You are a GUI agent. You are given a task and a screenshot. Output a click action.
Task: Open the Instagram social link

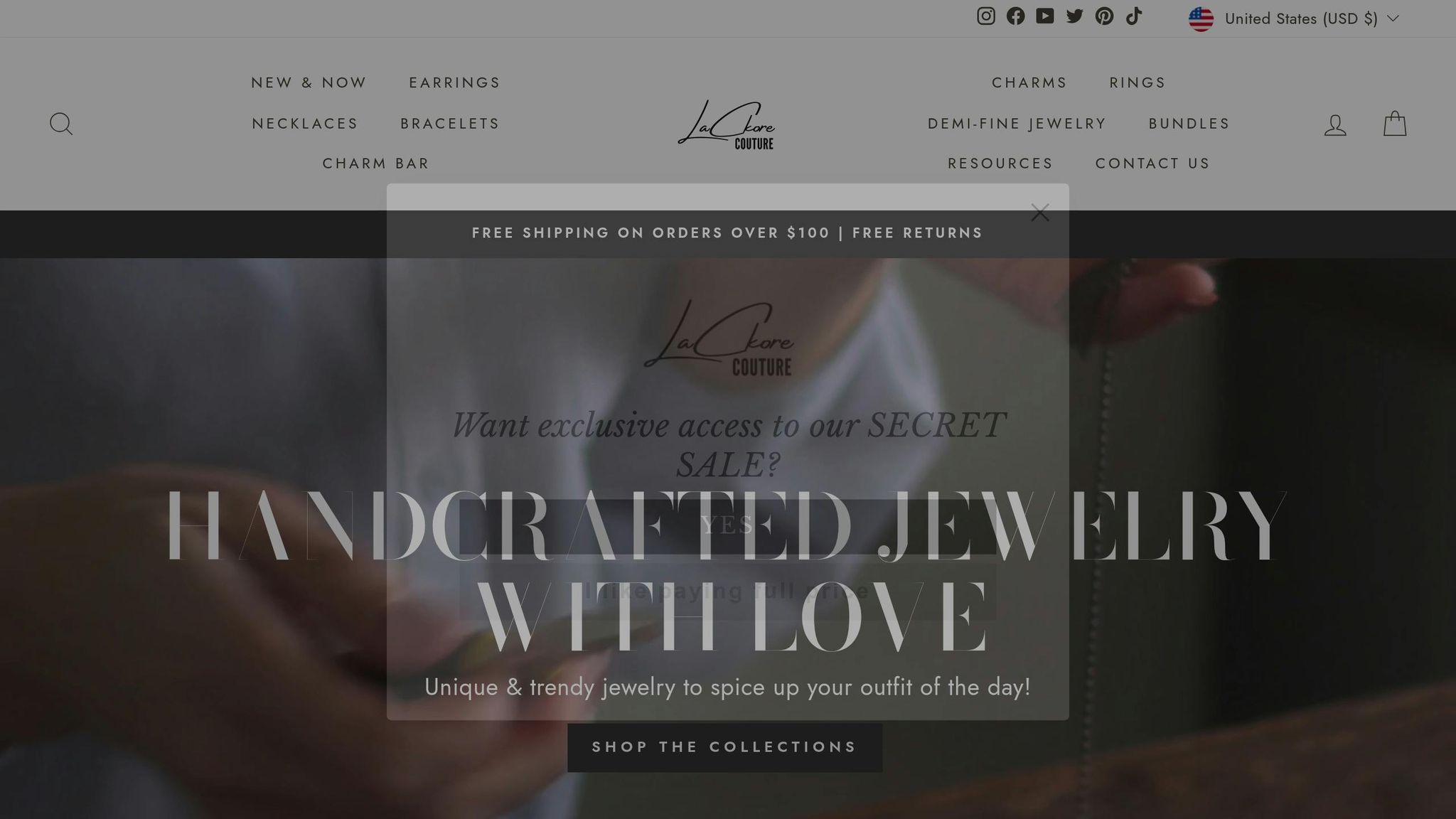click(985, 16)
